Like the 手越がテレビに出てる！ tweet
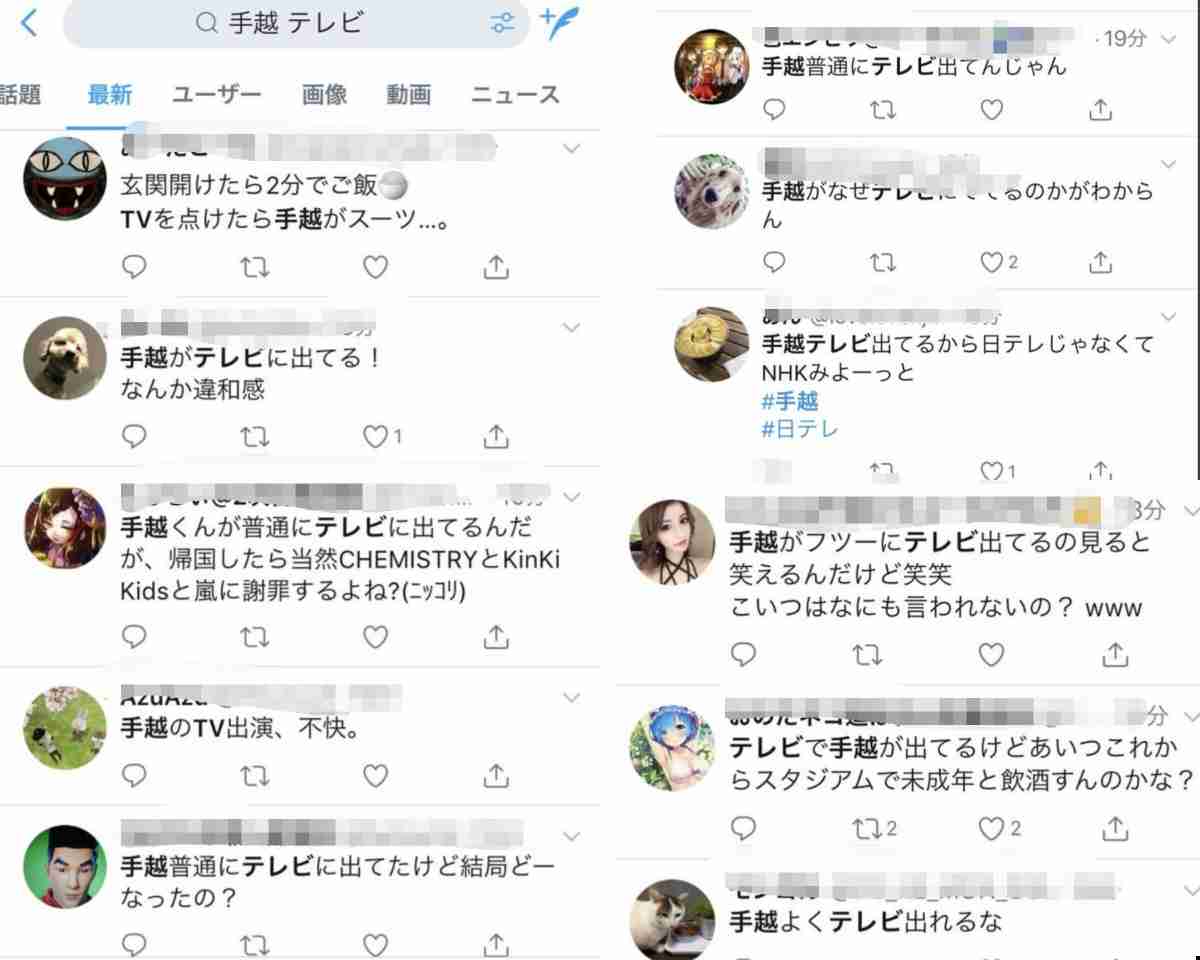 click(x=382, y=437)
